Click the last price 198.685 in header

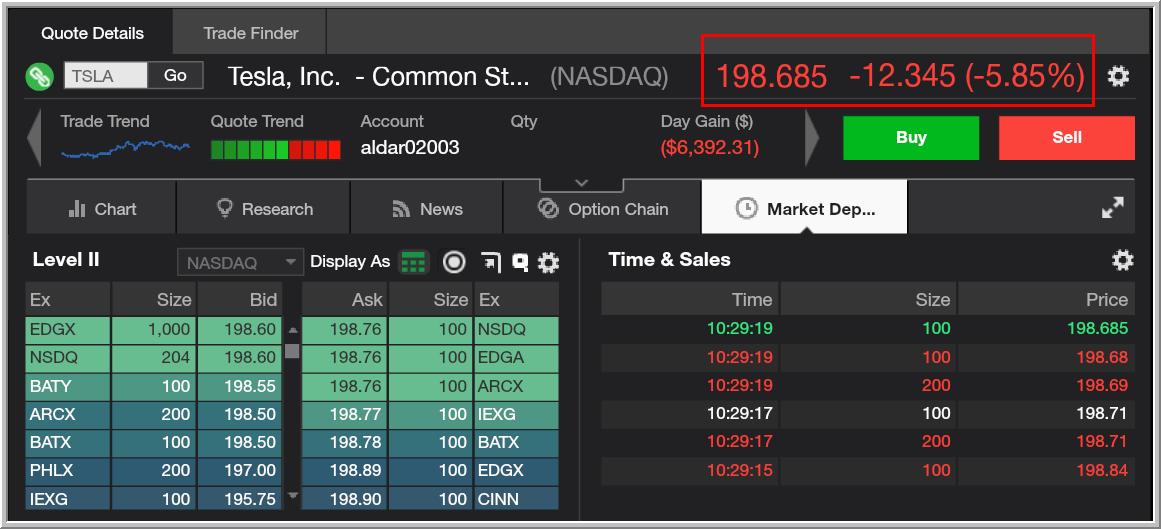772,76
